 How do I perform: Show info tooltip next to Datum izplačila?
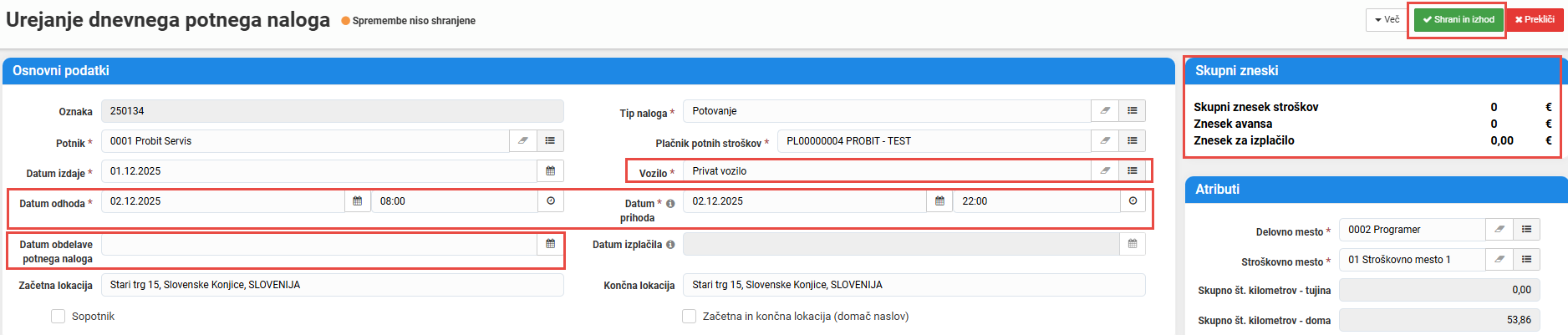670,245
